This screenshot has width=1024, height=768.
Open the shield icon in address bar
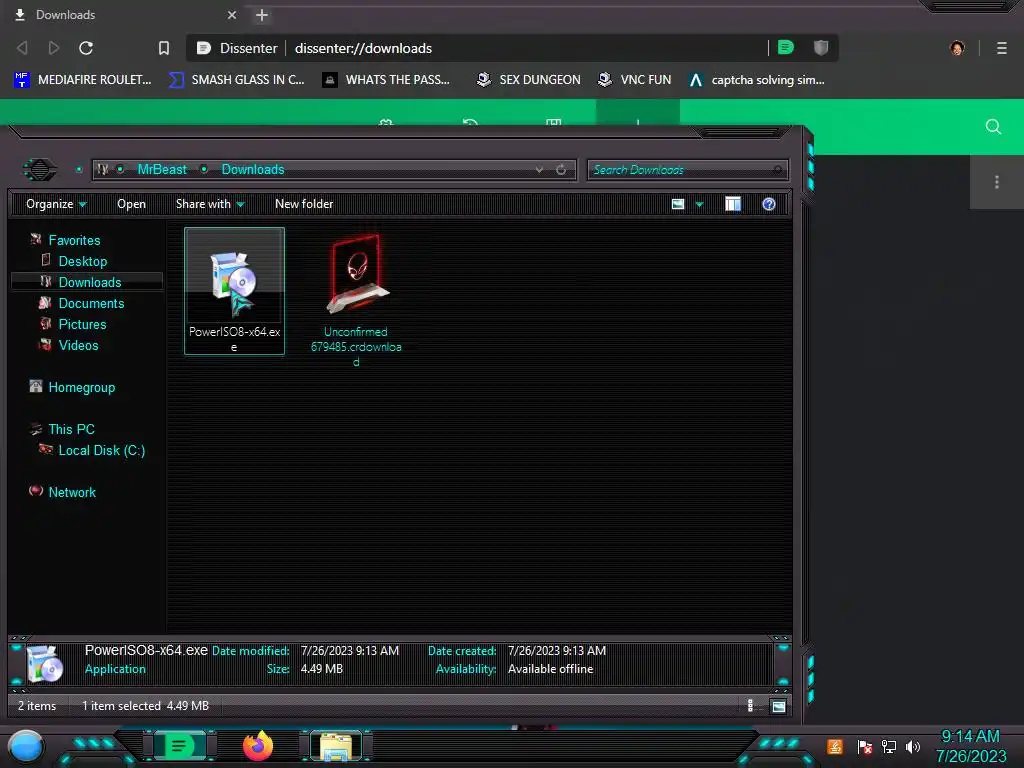[x=821, y=47]
